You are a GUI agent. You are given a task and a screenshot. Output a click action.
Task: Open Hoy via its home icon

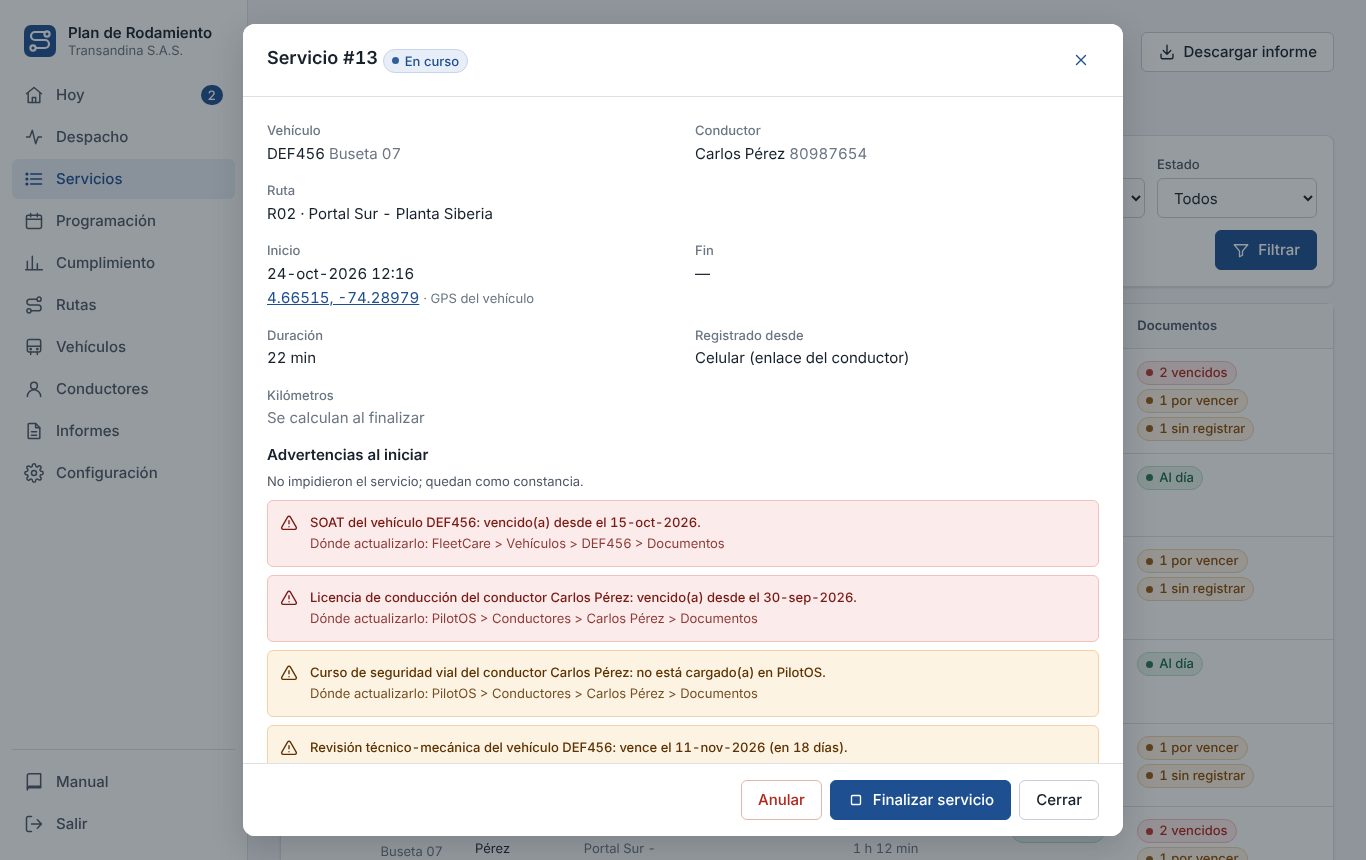pyautogui.click(x=34, y=95)
